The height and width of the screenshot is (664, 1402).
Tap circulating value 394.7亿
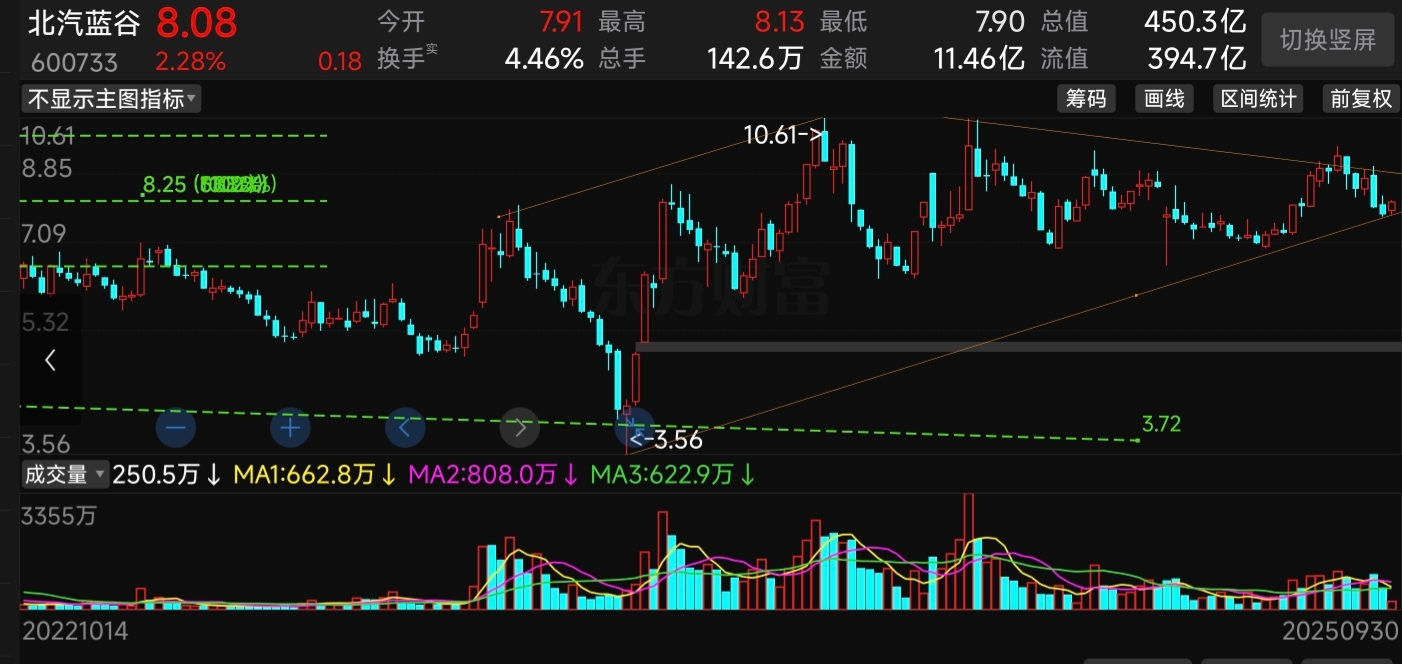(1196, 59)
